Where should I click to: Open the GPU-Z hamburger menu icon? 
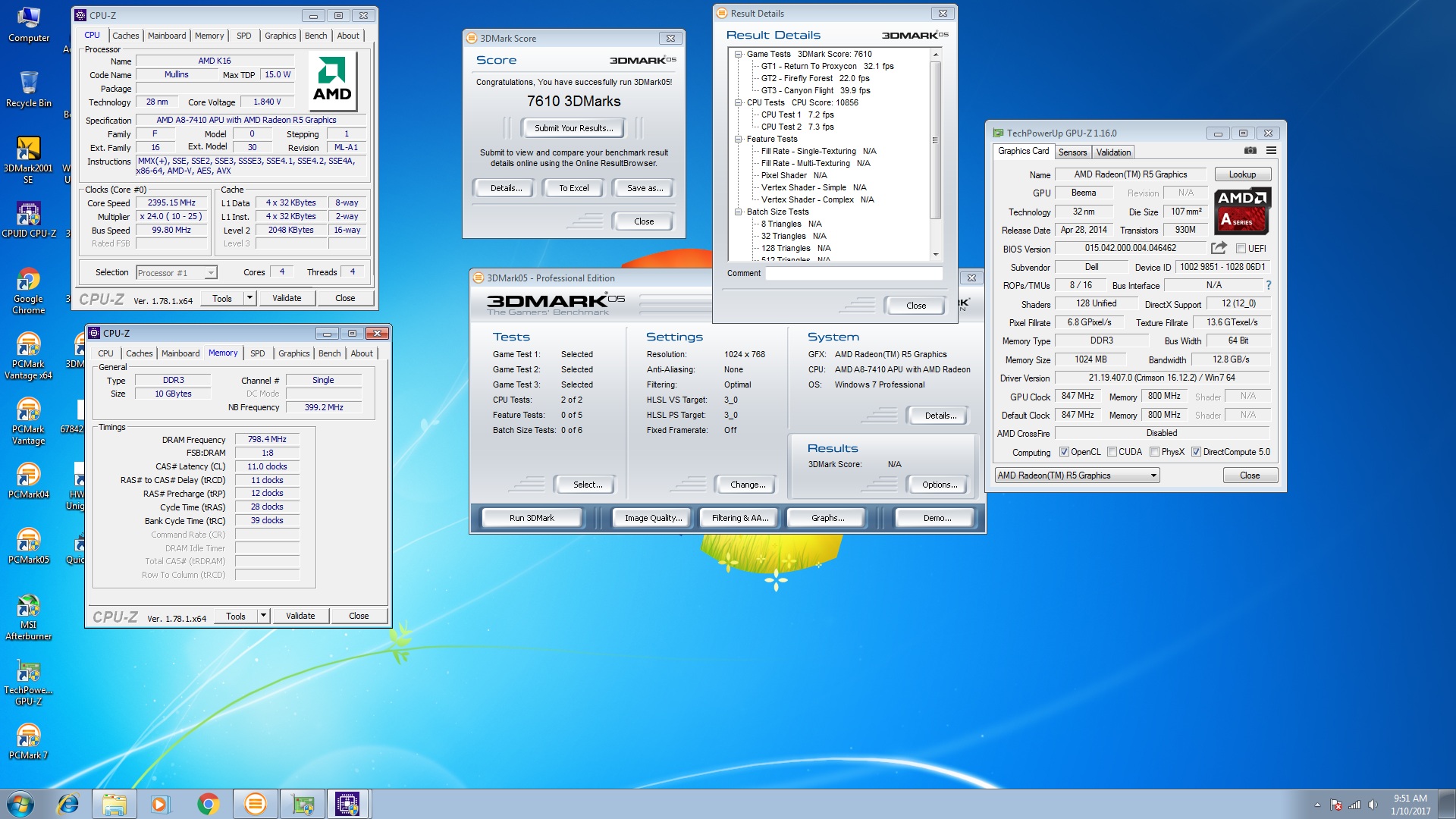coord(1271,151)
